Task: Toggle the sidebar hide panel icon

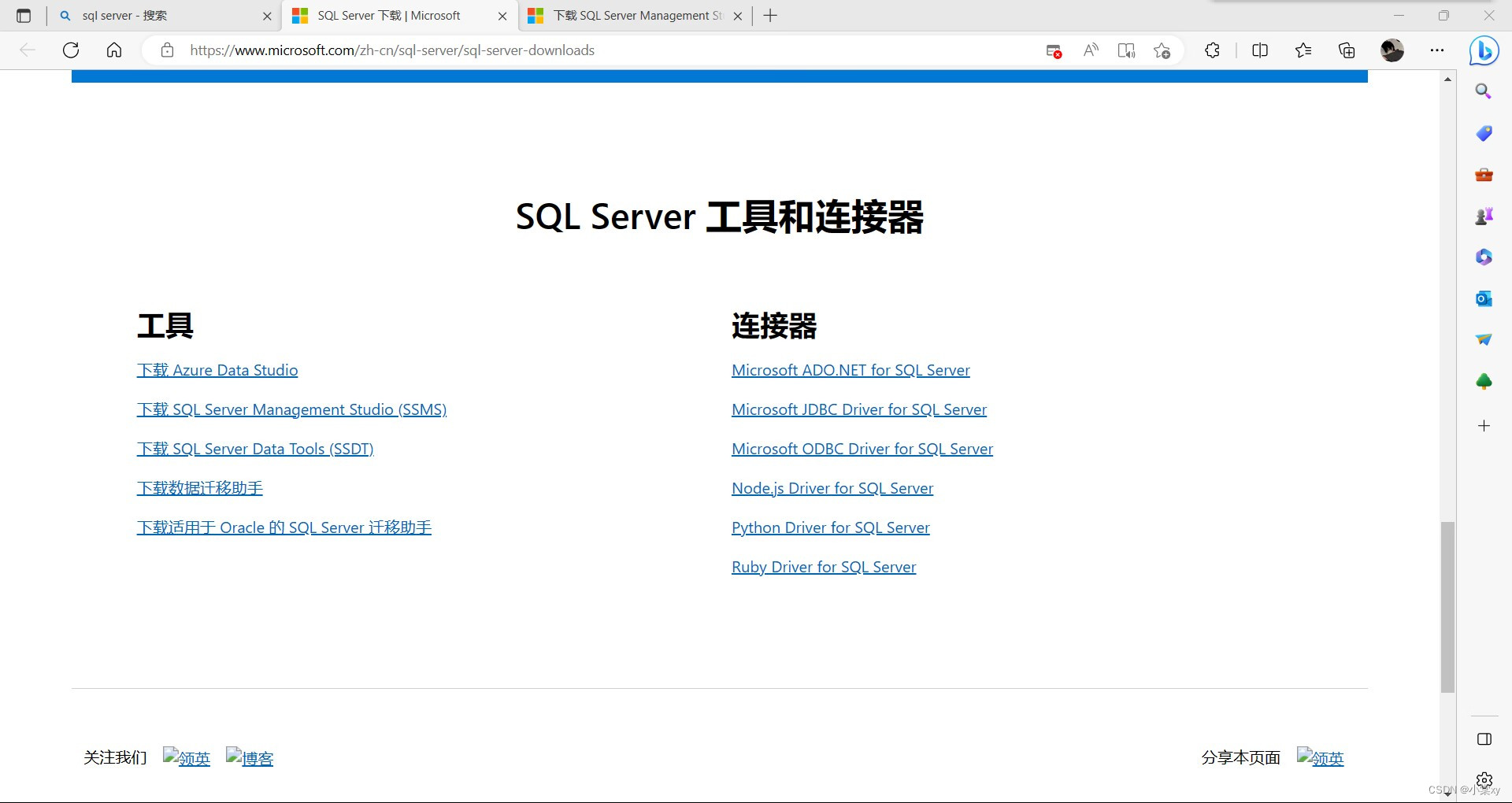Action: tap(1484, 739)
